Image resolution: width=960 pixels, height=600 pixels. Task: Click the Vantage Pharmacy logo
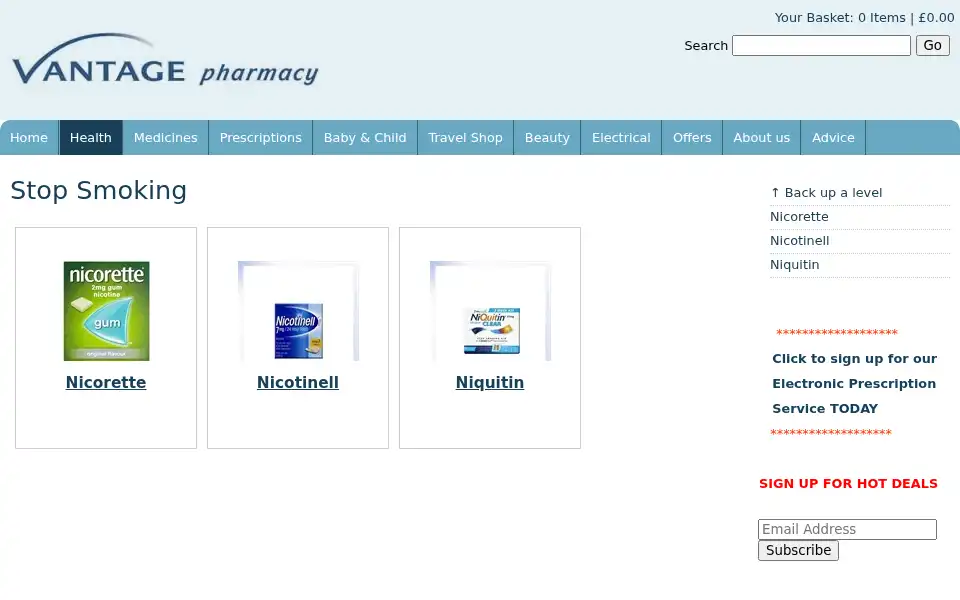pyautogui.click(x=165, y=59)
